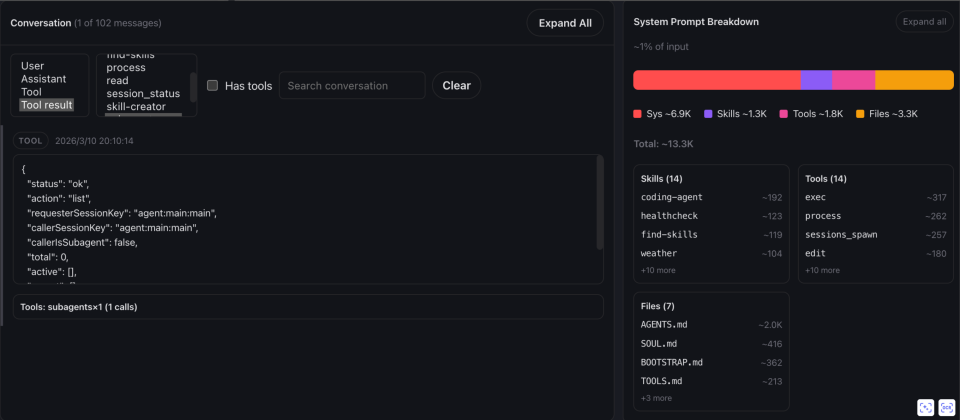Click the "callerSessionKey" JSON line
The image size is (960, 420).
[113, 228]
